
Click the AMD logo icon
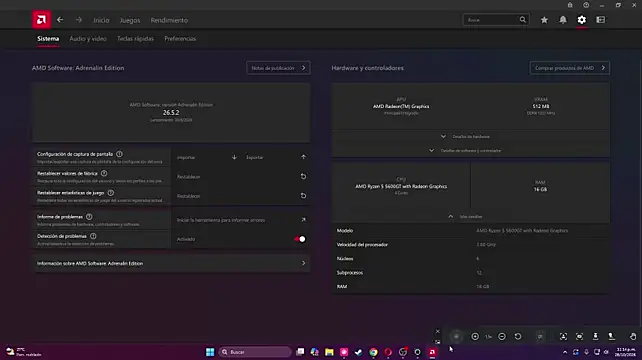click(x=41, y=20)
